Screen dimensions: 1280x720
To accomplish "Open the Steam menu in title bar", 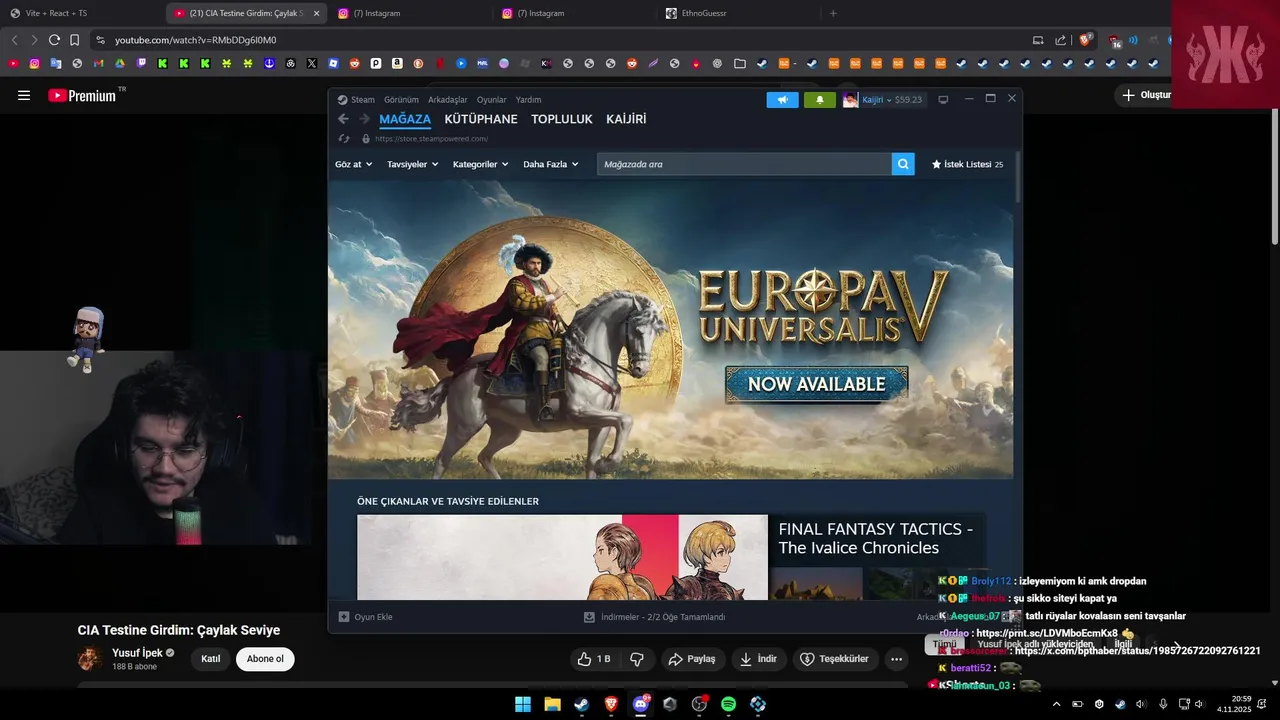I will click(x=356, y=100).
